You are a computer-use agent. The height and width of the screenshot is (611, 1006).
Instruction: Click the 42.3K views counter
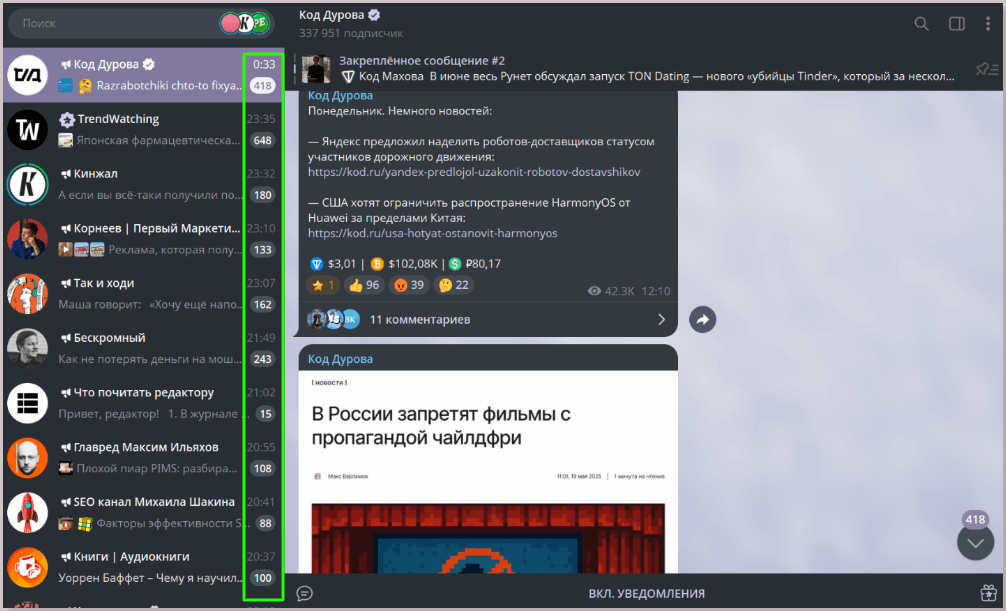click(x=611, y=291)
